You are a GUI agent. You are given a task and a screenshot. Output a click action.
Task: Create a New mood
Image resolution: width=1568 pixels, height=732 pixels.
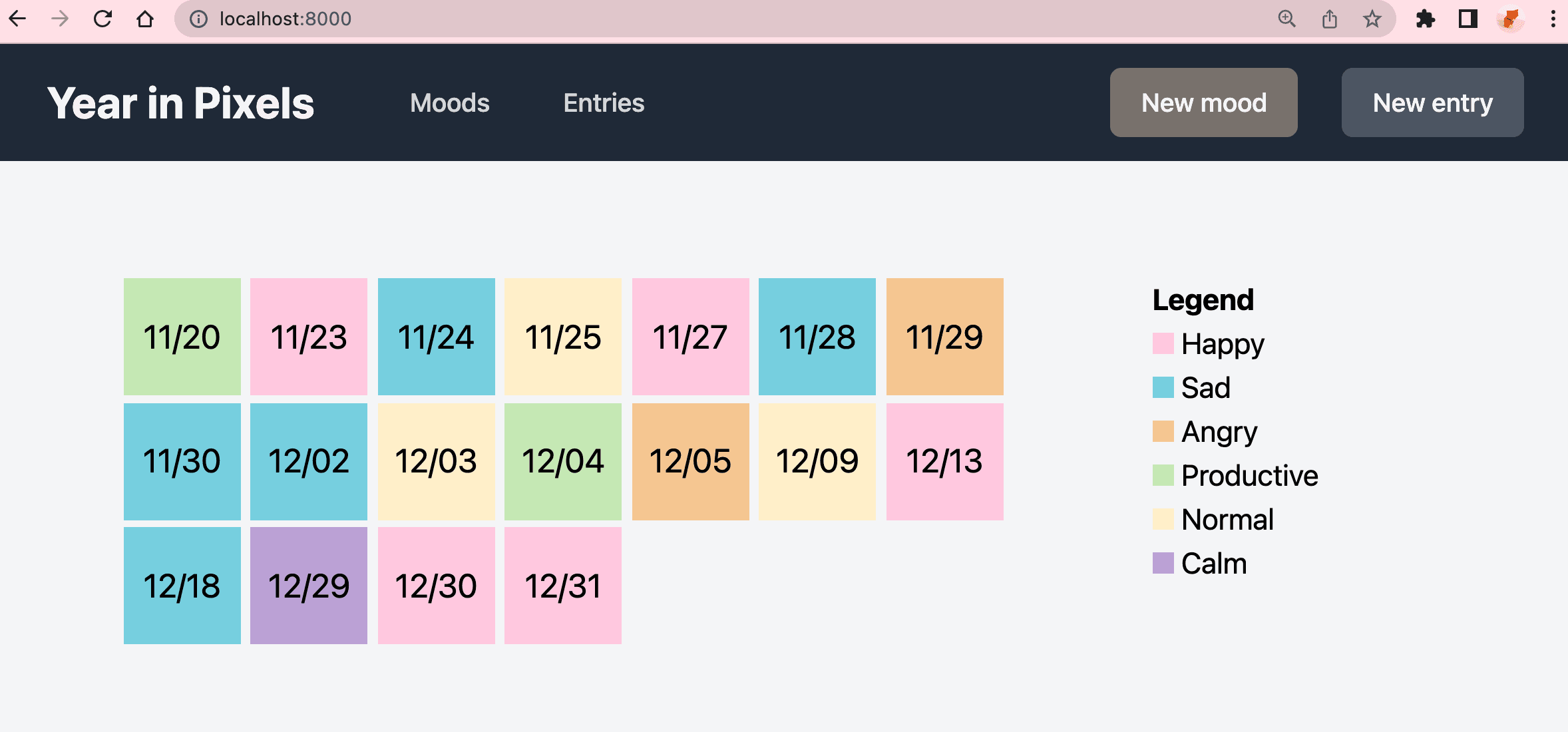point(1203,102)
